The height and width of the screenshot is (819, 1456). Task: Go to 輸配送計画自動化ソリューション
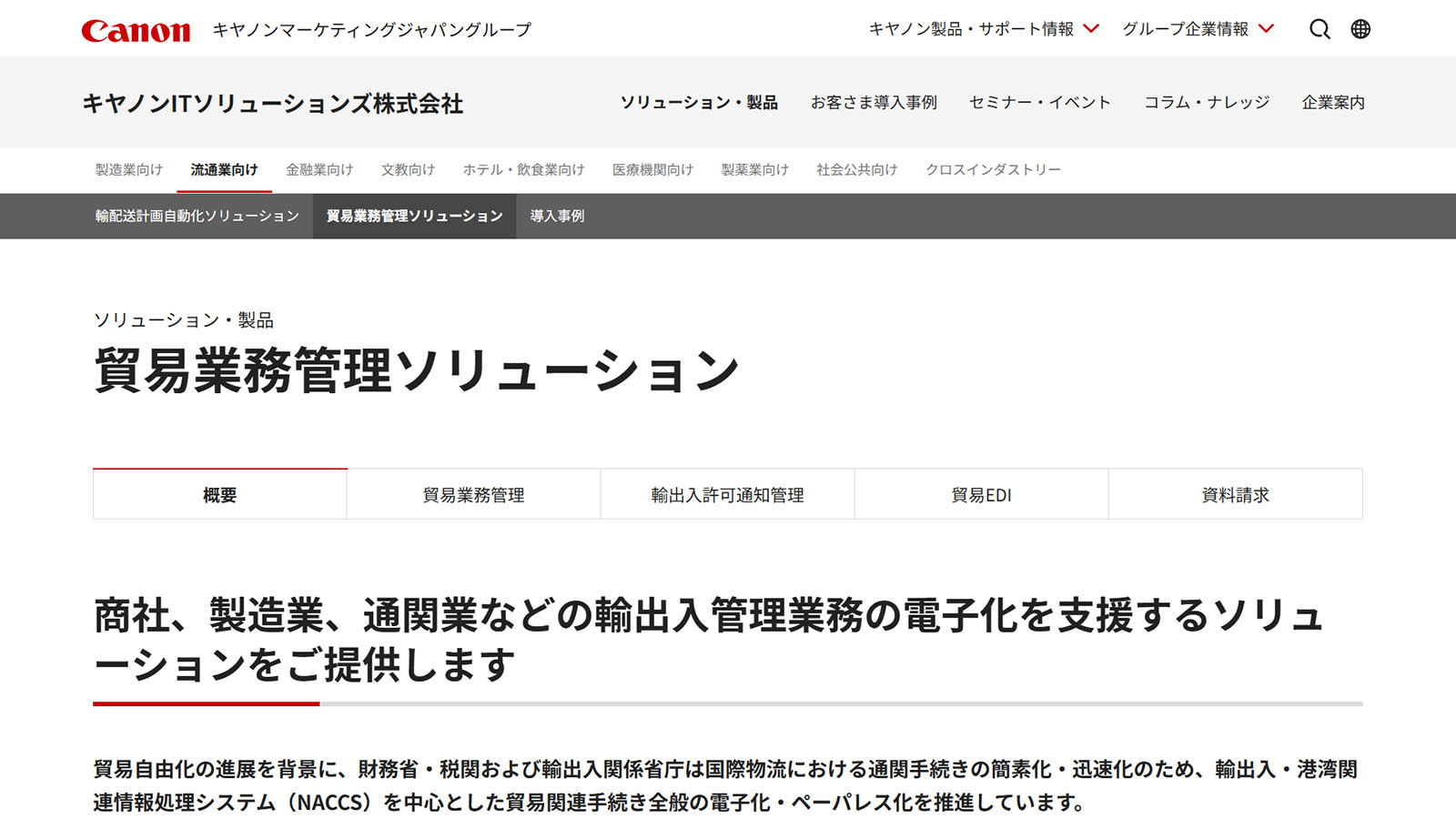[x=197, y=217]
